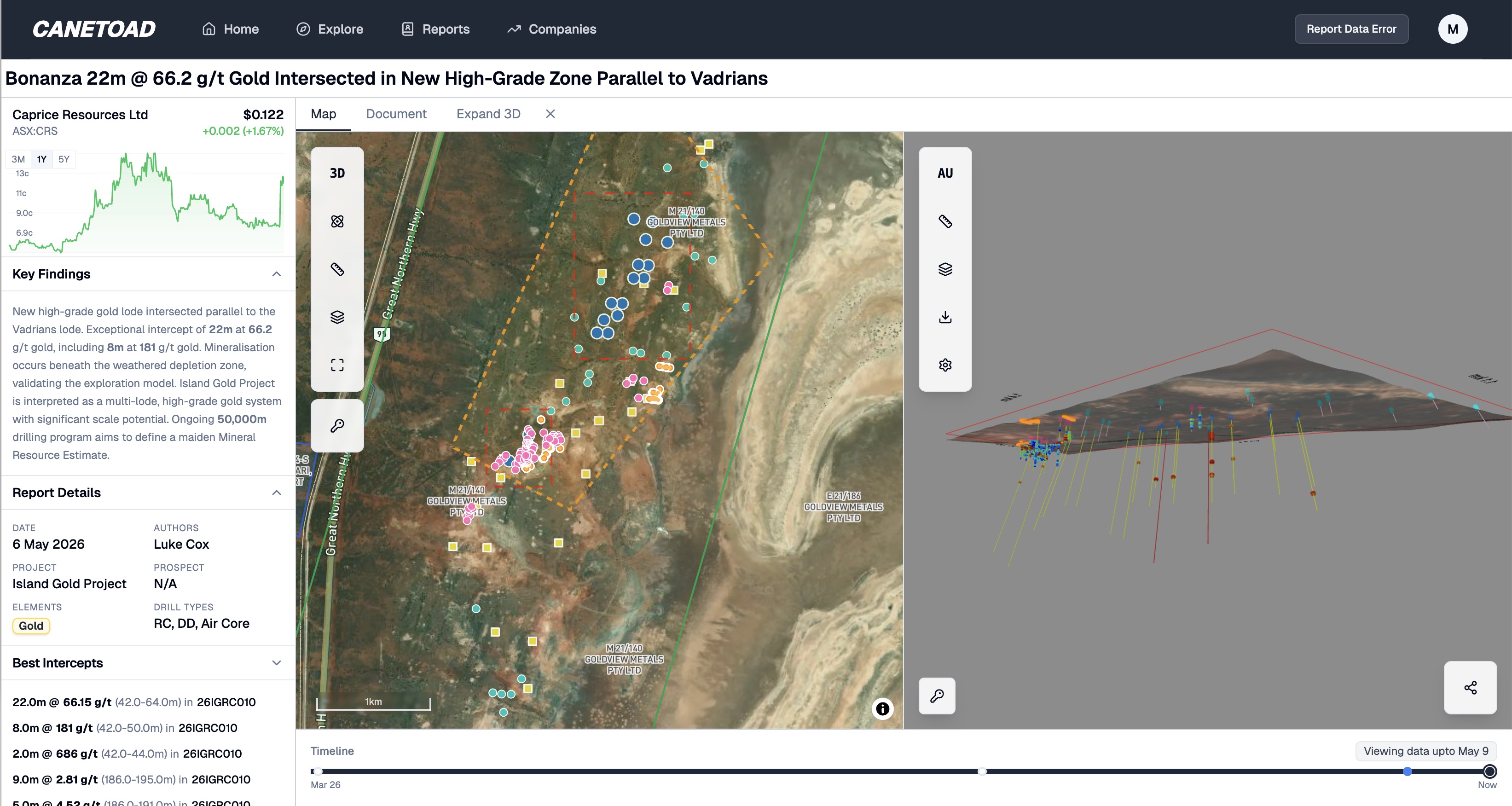
Task: Click the Gold element tag
Action: point(31,626)
